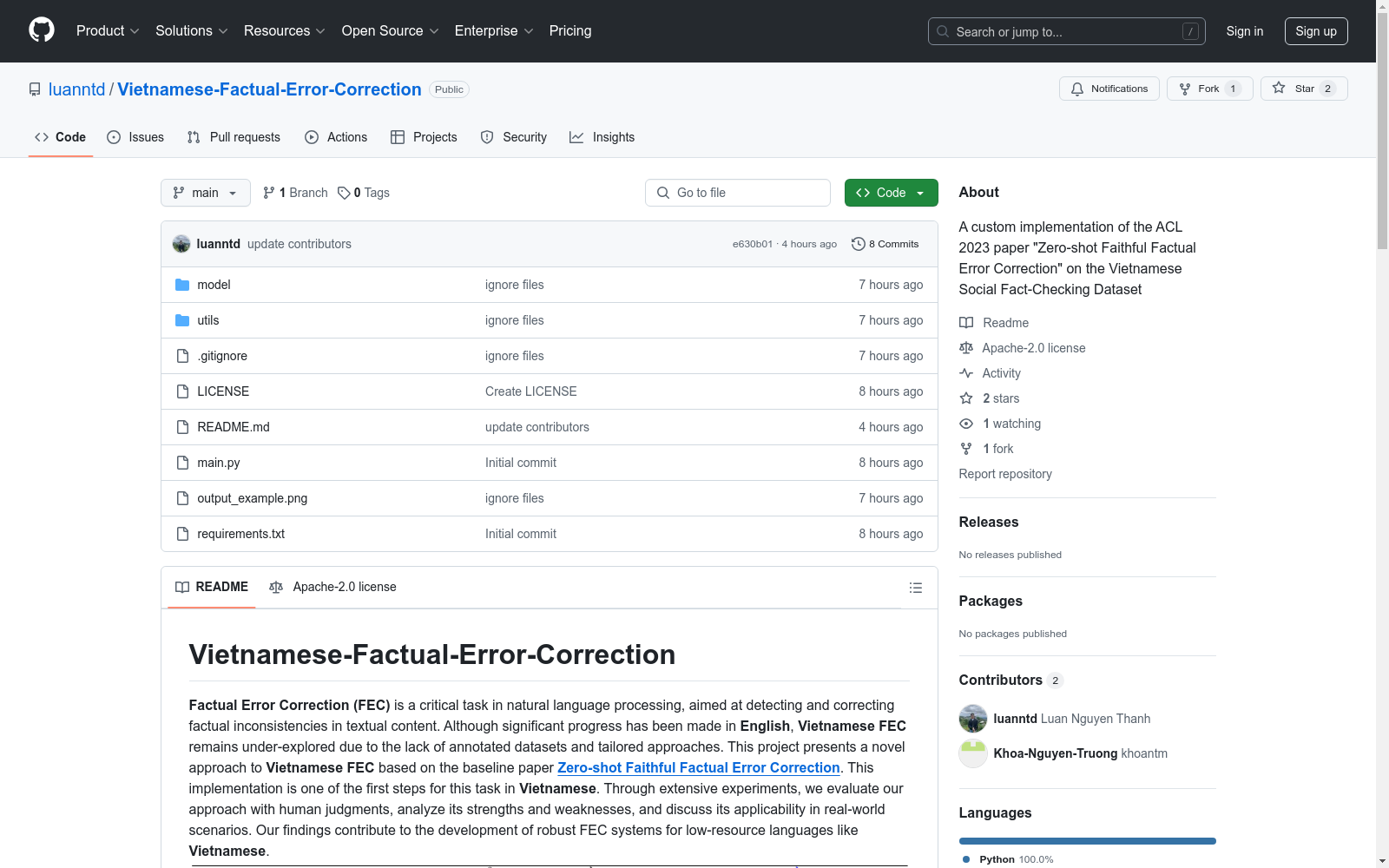Click luanntd avatar in commit row
The image size is (1389, 868).
[181, 244]
